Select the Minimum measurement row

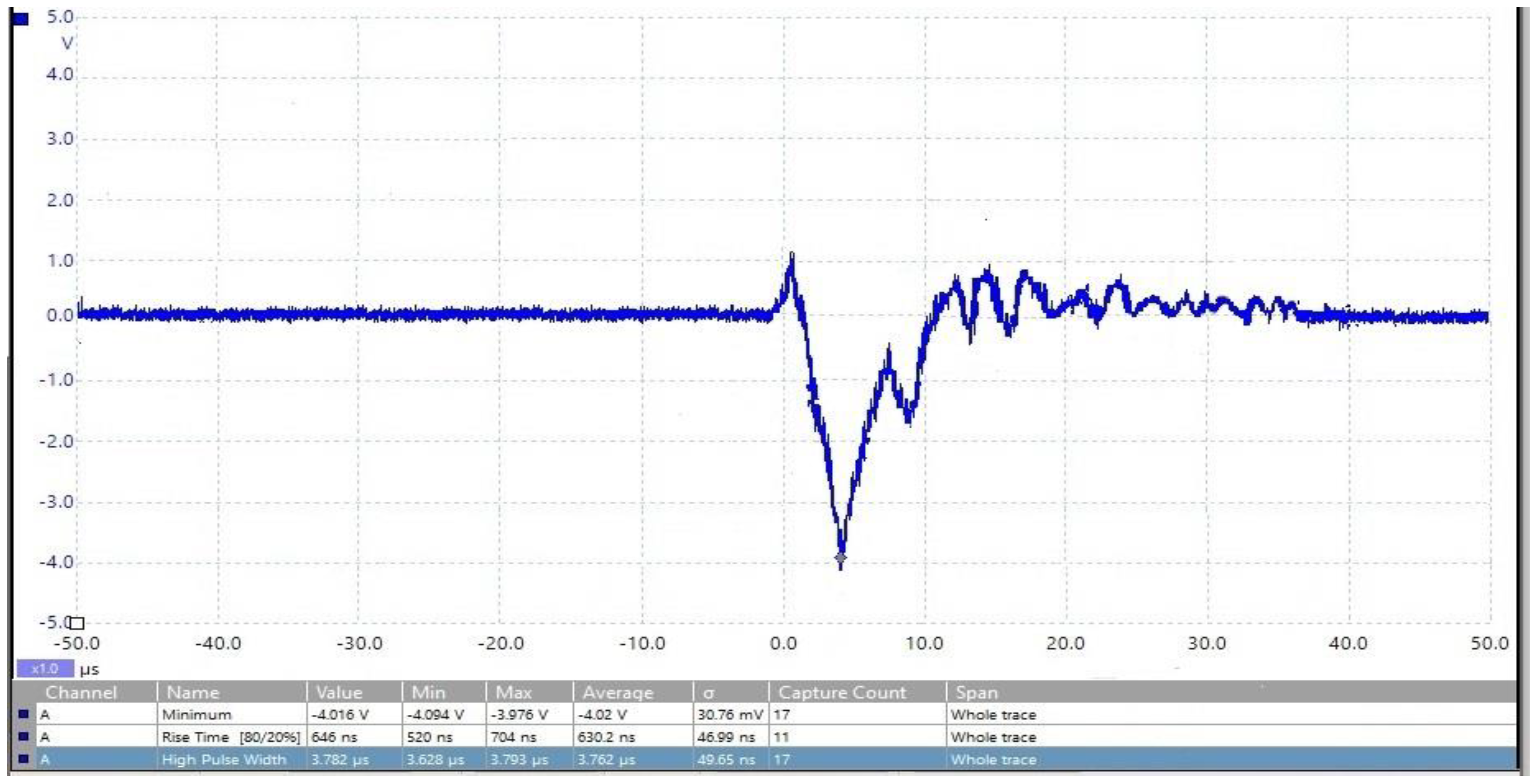pos(196,715)
